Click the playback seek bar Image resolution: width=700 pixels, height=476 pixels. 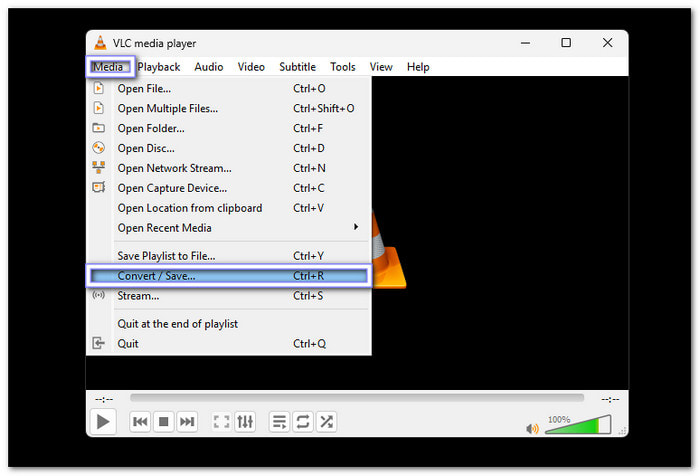click(x=356, y=398)
